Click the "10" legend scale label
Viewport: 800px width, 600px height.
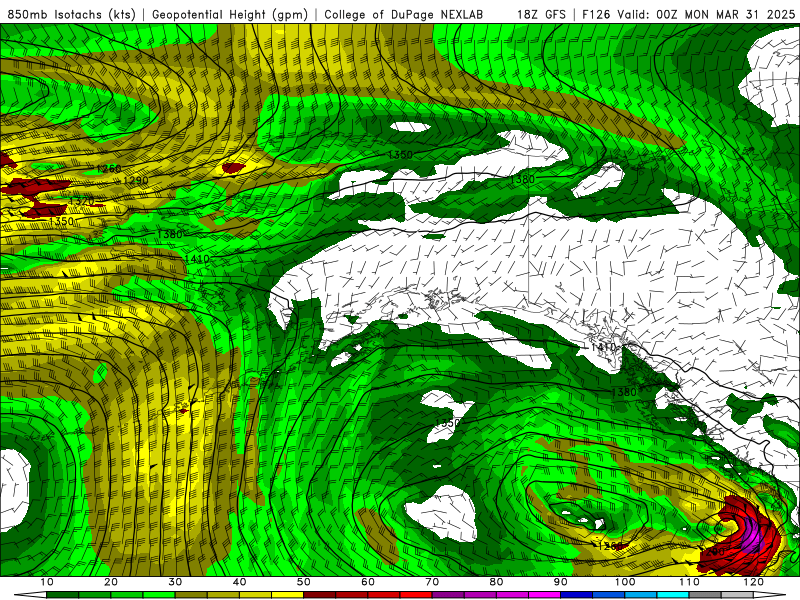point(46,582)
